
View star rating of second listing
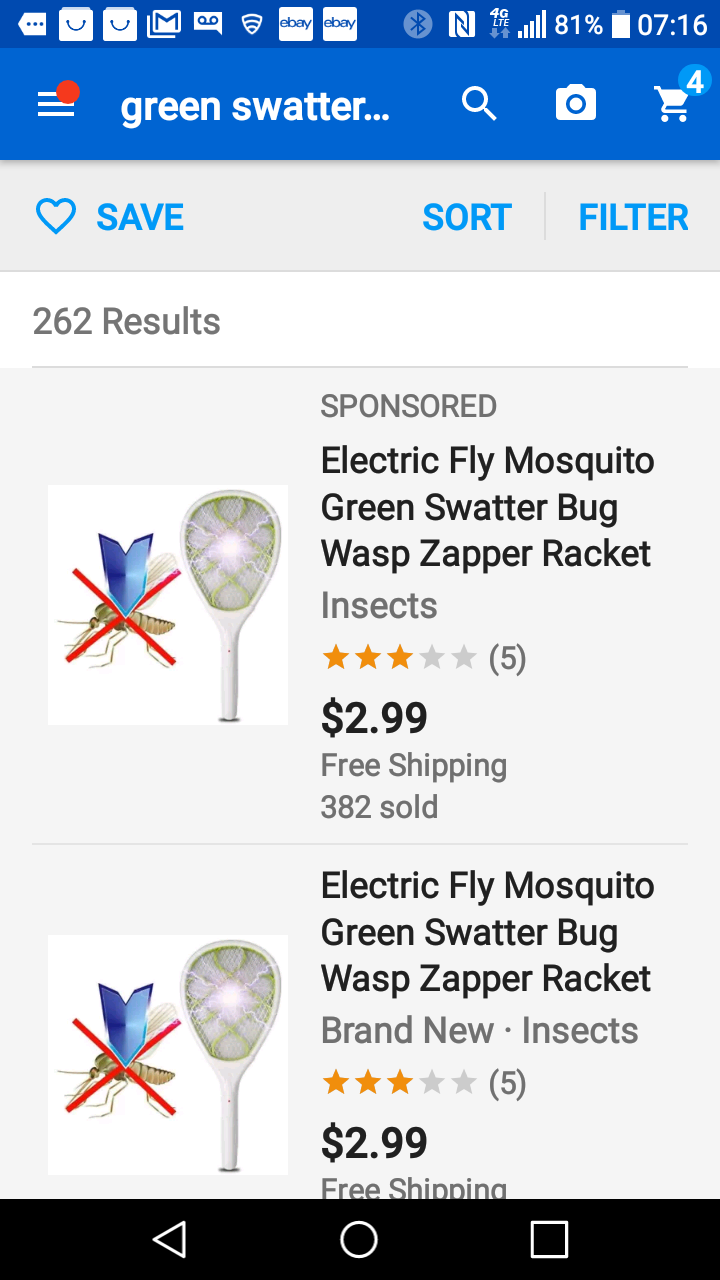click(398, 1083)
